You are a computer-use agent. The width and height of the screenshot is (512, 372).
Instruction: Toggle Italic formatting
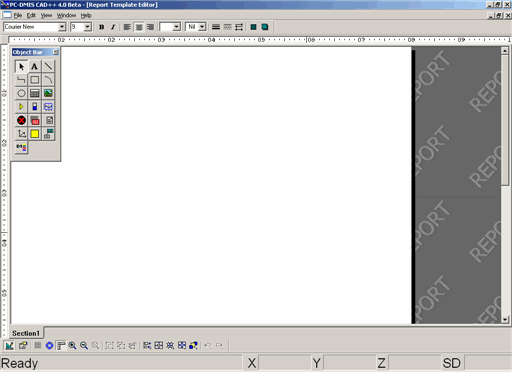click(113, 27)
